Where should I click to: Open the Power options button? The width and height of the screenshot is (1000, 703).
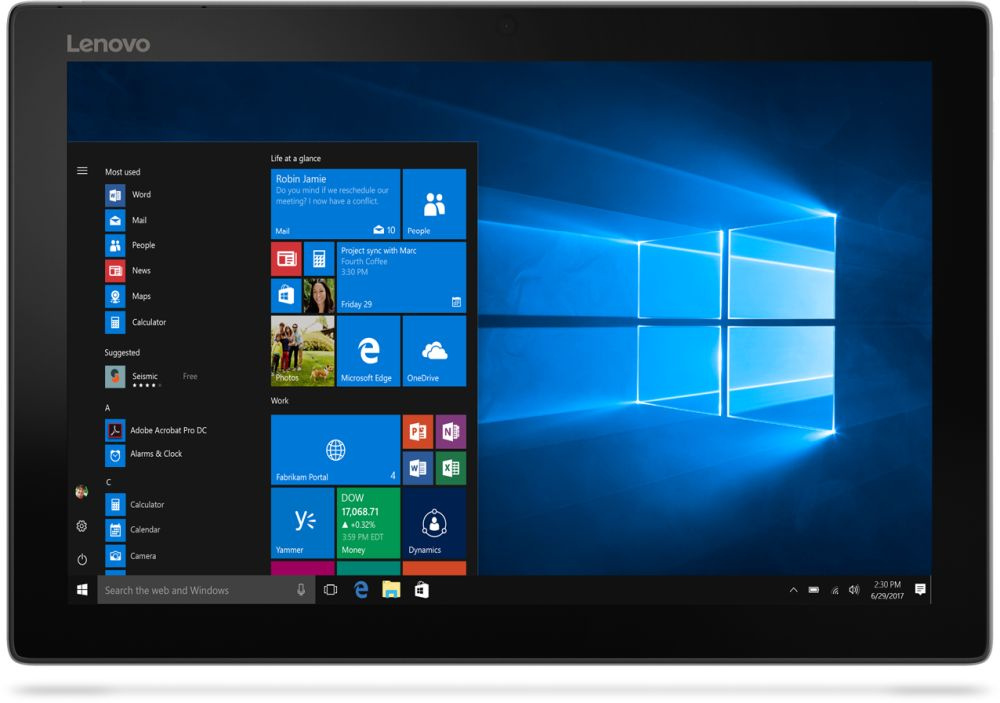(x=82, y=560)
